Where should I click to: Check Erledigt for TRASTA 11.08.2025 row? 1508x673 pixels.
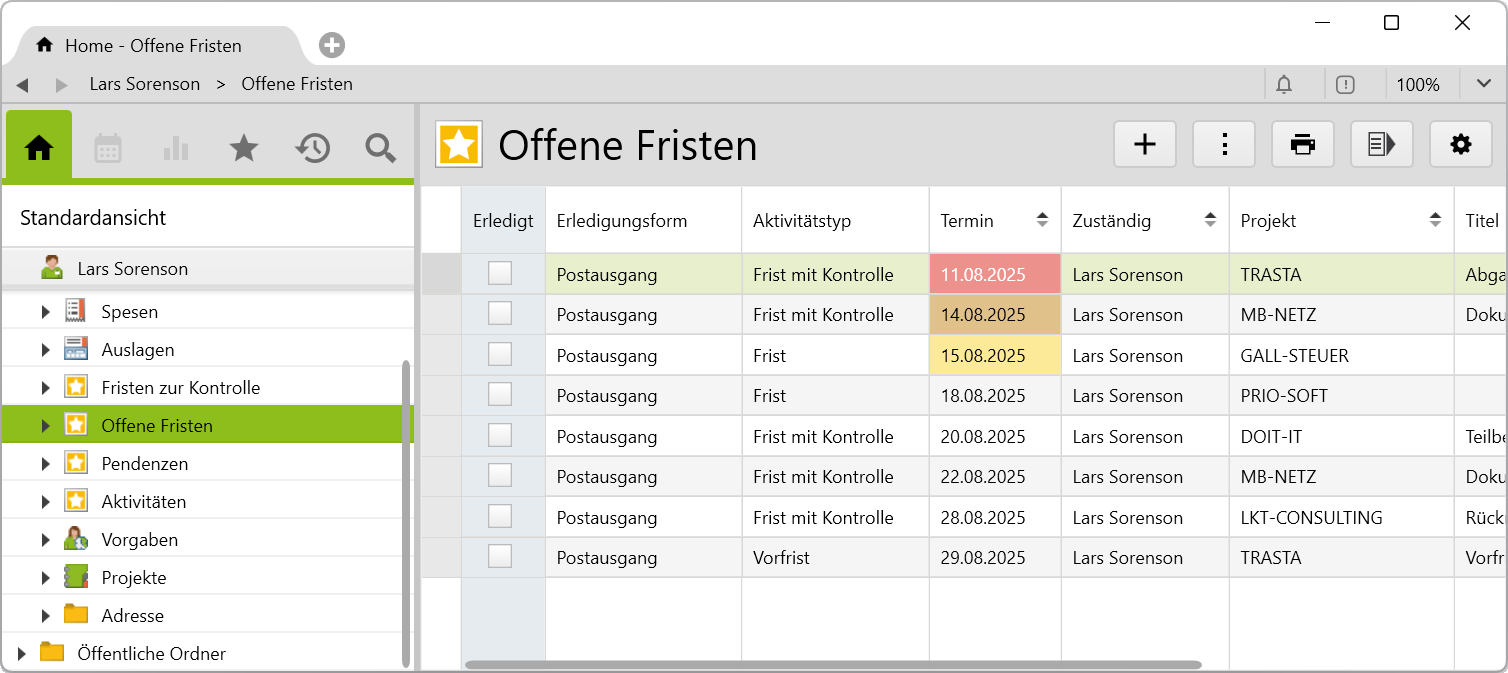(x=500, y=273)
